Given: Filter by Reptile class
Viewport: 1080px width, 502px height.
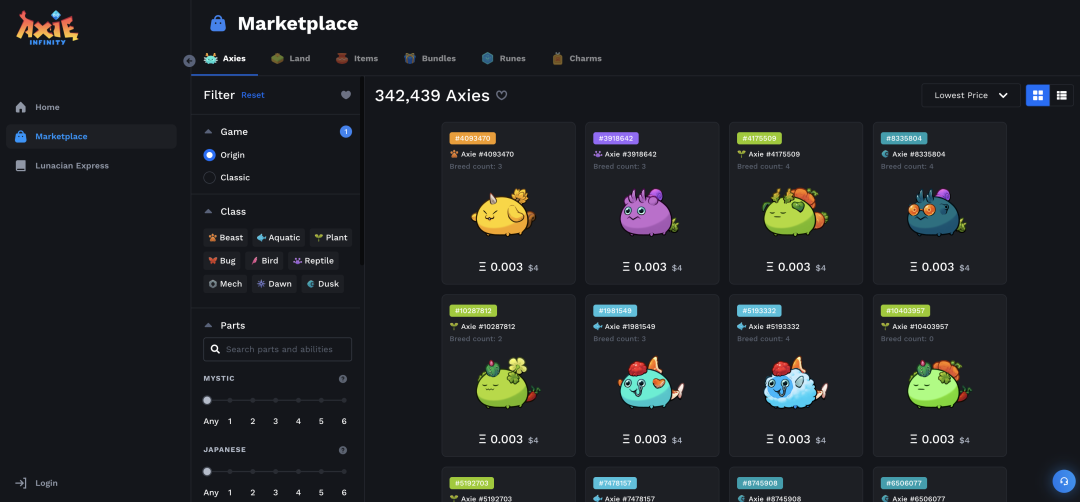Looking at the screenshot, I should coord(313,261).
